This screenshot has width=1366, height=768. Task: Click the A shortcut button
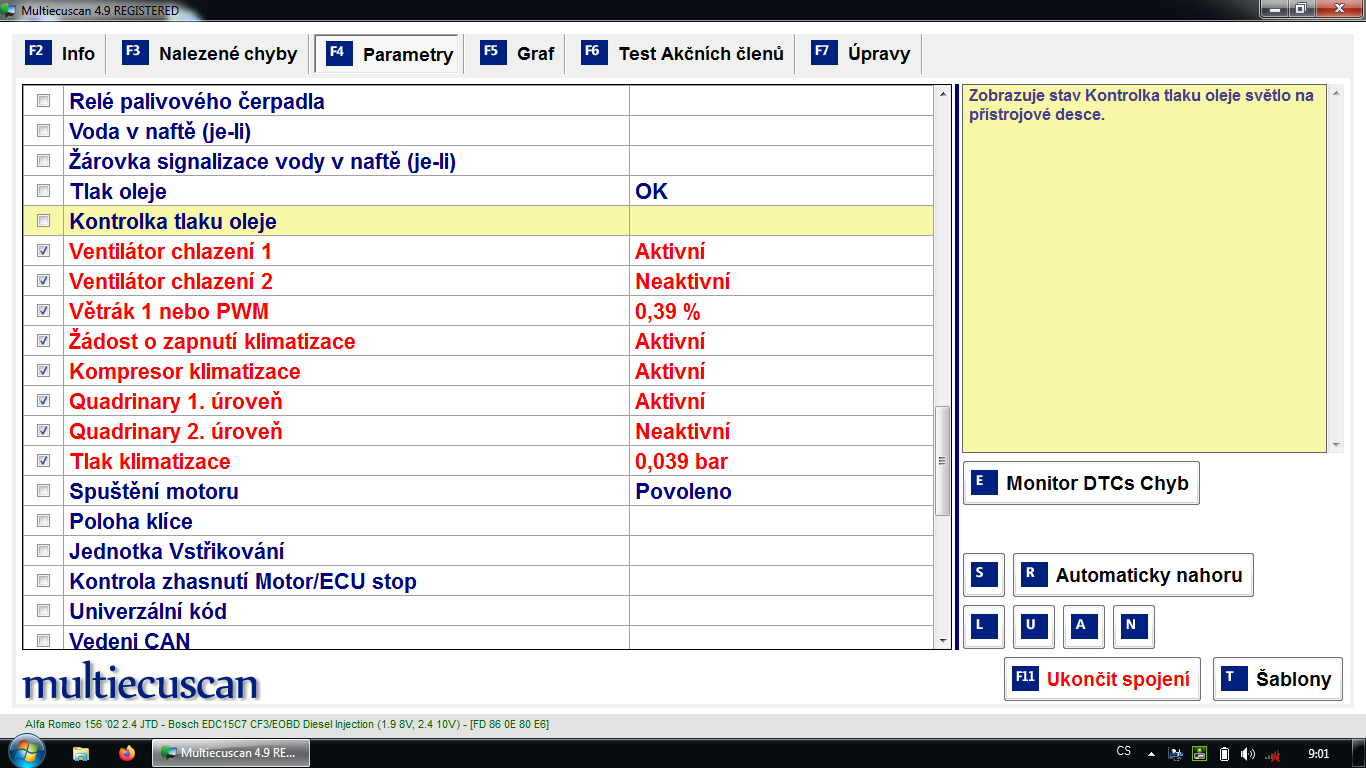[x=1083, y=627]
